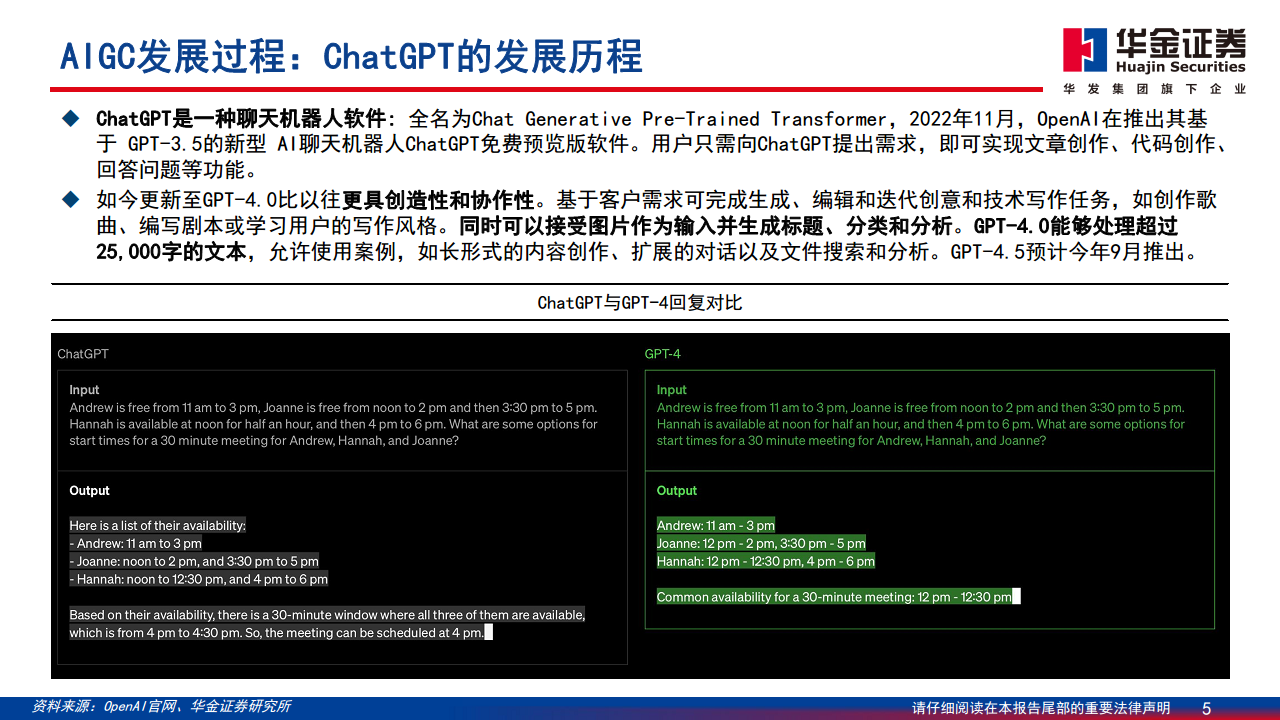The height and width of the screenshot is (720, 1280).
Task: Click the line "- Hannah: noon to 12:30 pm, and 4 pm to 6 pm"
Action: (x=198, y=579)
